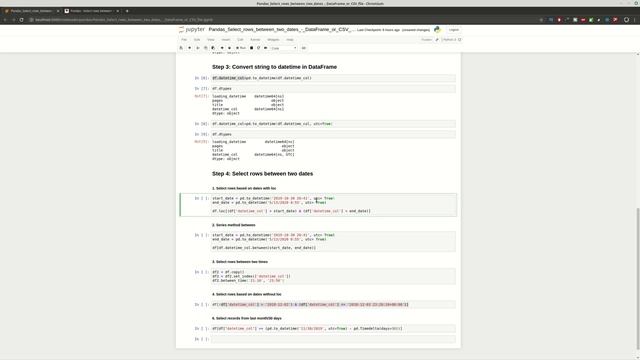This screenshot has height=360, width=640.
Task: Click the pd.Timedelta last 30 days cell
Action: tap(333, 329)
